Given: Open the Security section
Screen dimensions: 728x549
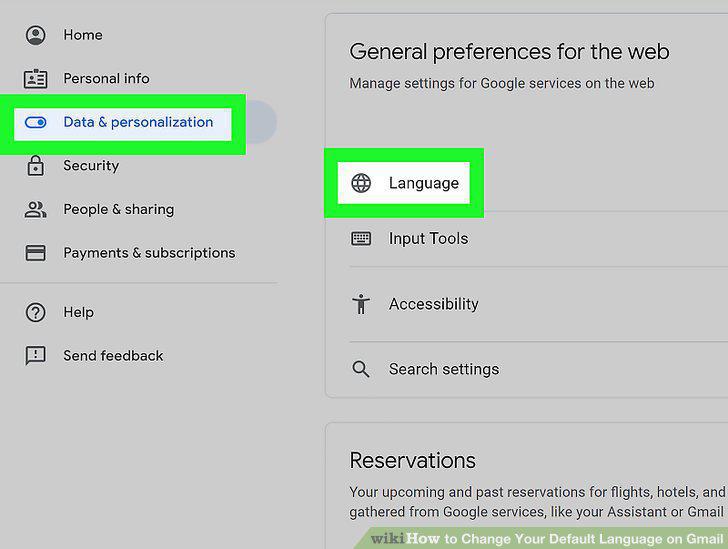Looking at the screenshot, I should (91, 165).
